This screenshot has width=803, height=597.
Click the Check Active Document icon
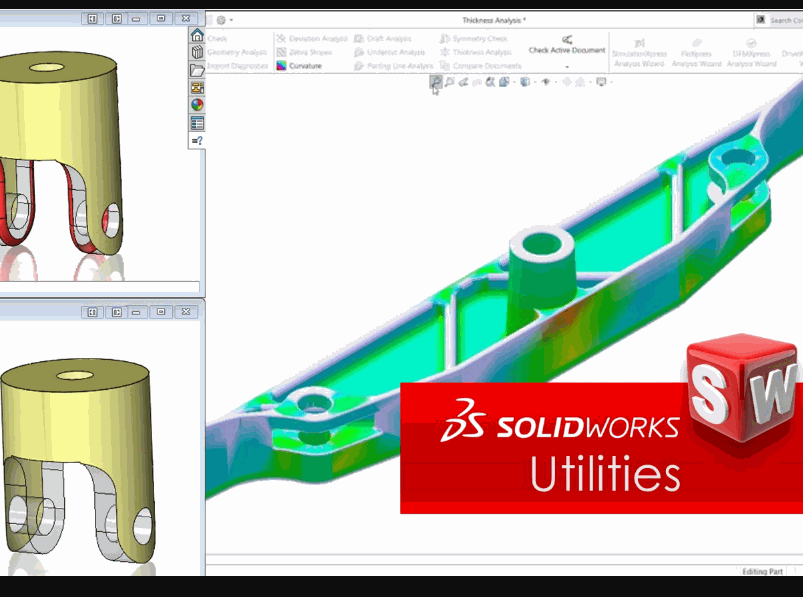point(567,39)
